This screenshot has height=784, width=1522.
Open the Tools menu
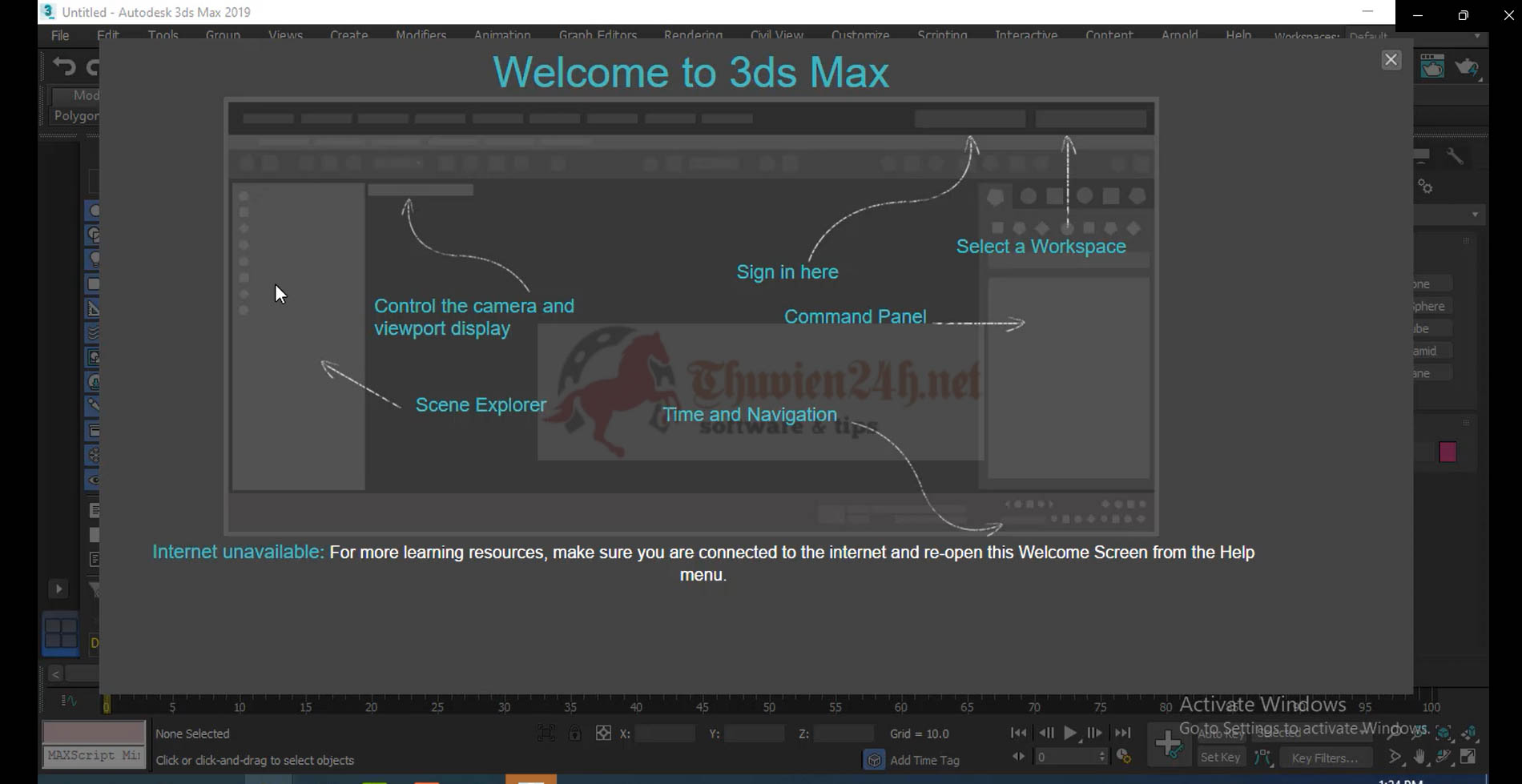163,35
